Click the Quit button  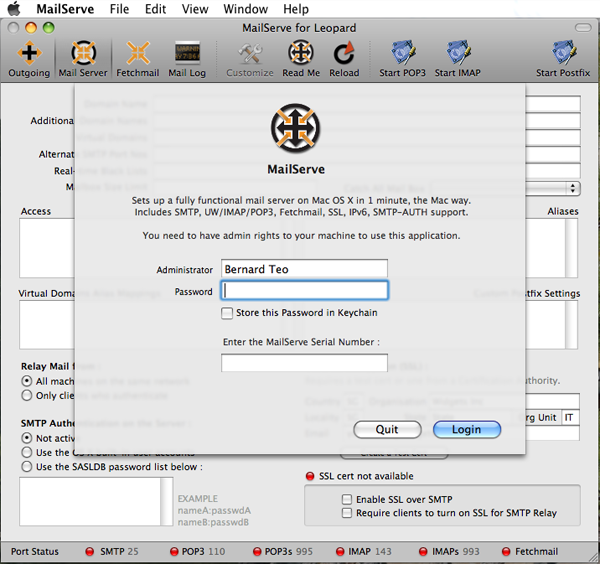387,429
